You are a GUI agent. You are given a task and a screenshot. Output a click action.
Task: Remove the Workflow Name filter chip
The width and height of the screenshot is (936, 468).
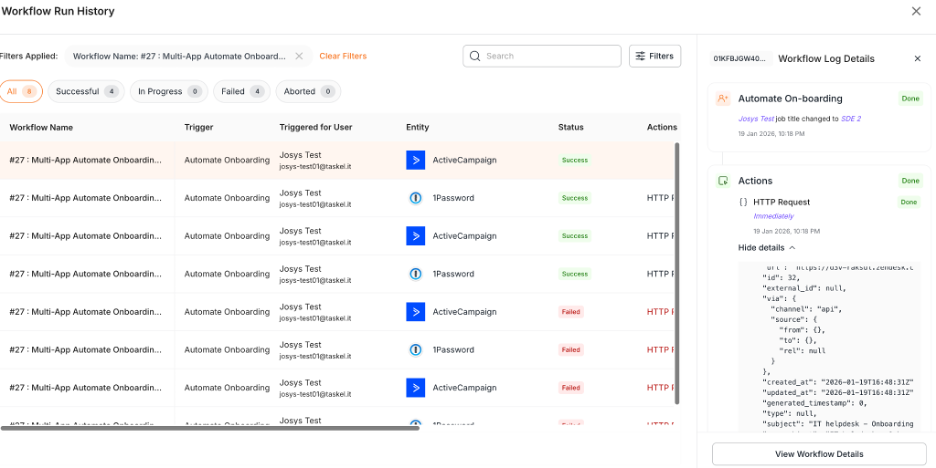coord(299,56)
